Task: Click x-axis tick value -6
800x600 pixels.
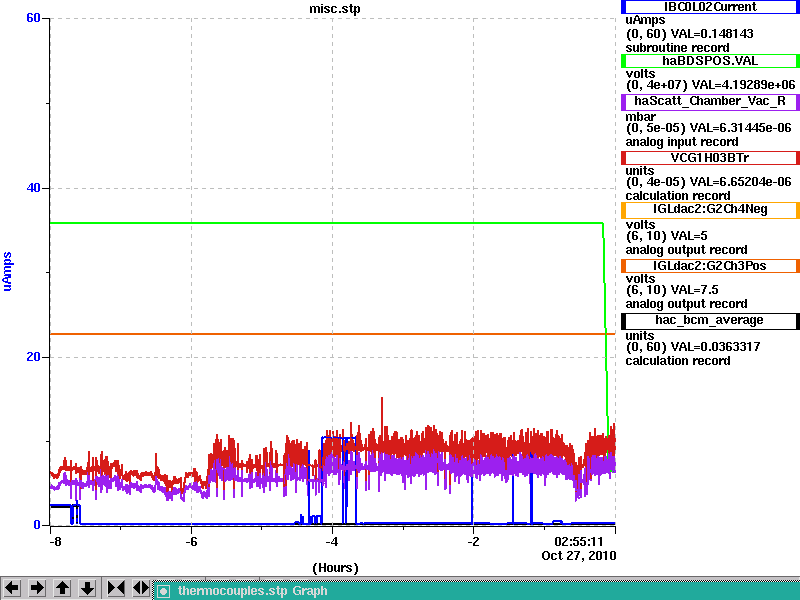Action: tap(191, 541)
